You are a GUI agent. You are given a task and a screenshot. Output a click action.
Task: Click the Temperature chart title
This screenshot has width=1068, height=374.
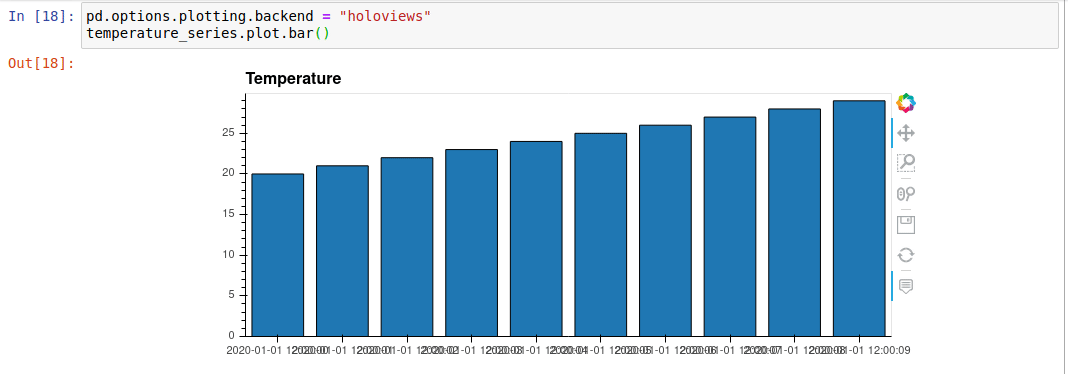(x=293, y=79)
